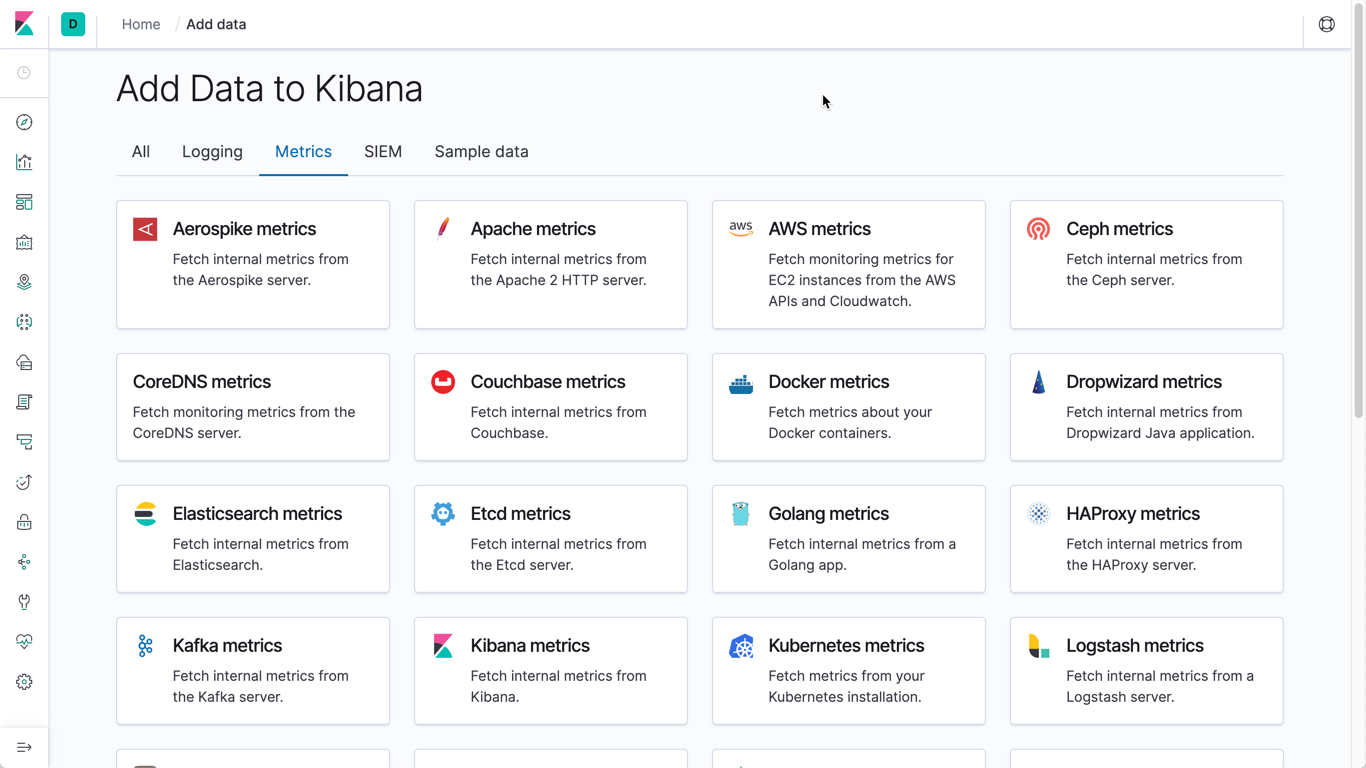Open the Visualize app icon
The height and width of the screenshot is (768, 1366).
(x=23, y=162)
